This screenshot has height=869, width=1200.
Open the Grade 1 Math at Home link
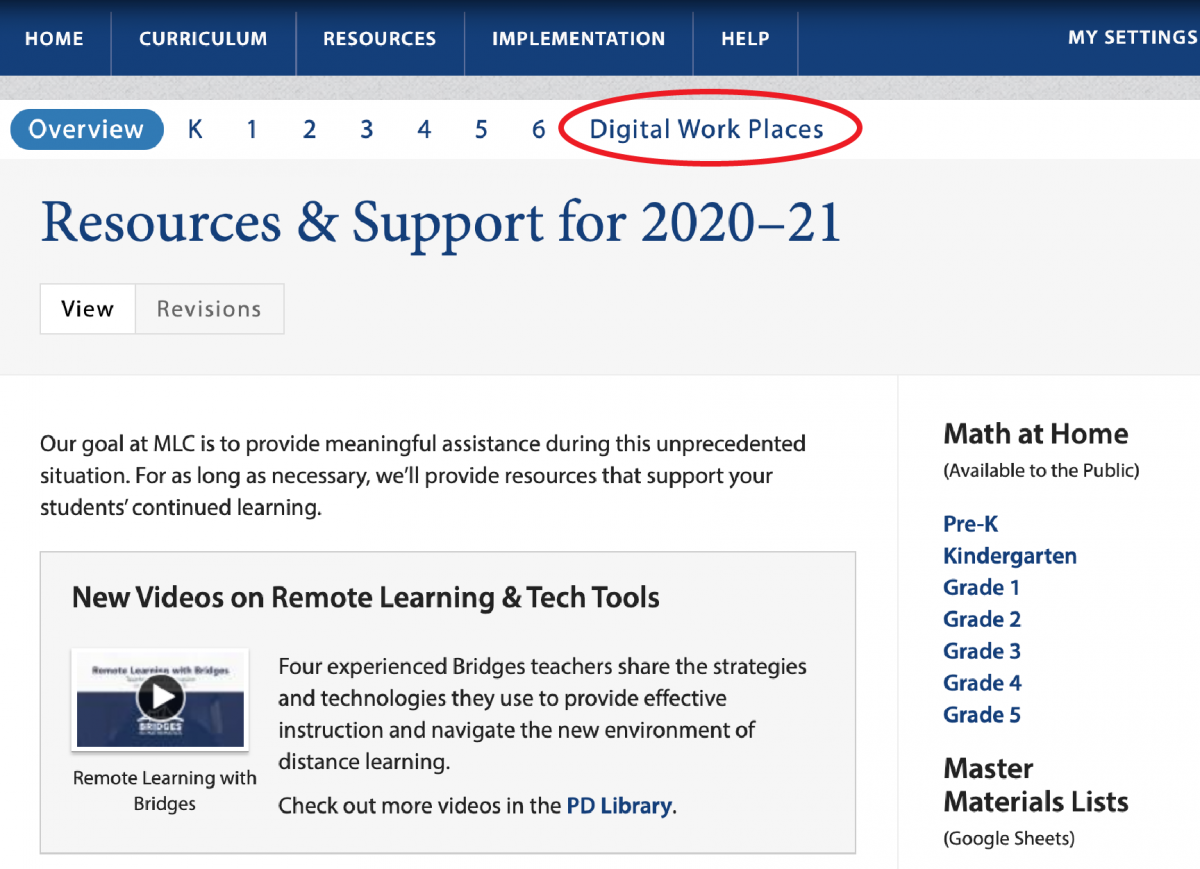point(982,587)
